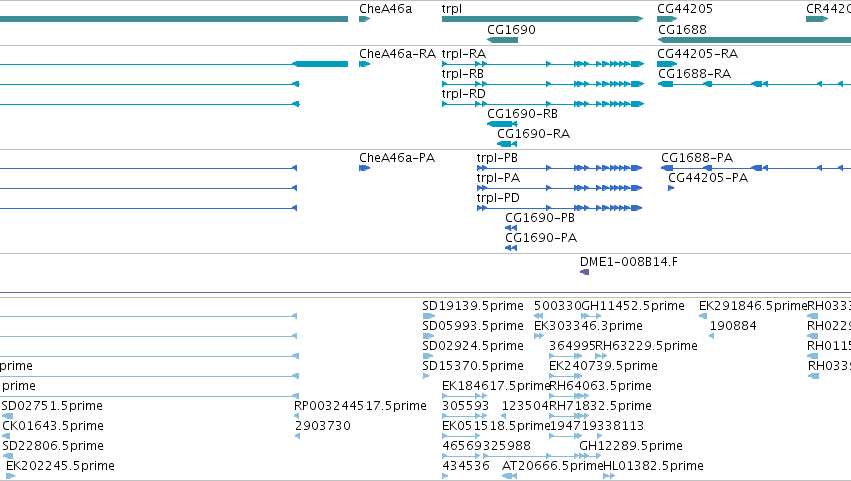Click the trpl gene label in top track
The width and height of the screenshot is (851, 481).
tap(452, 9)
